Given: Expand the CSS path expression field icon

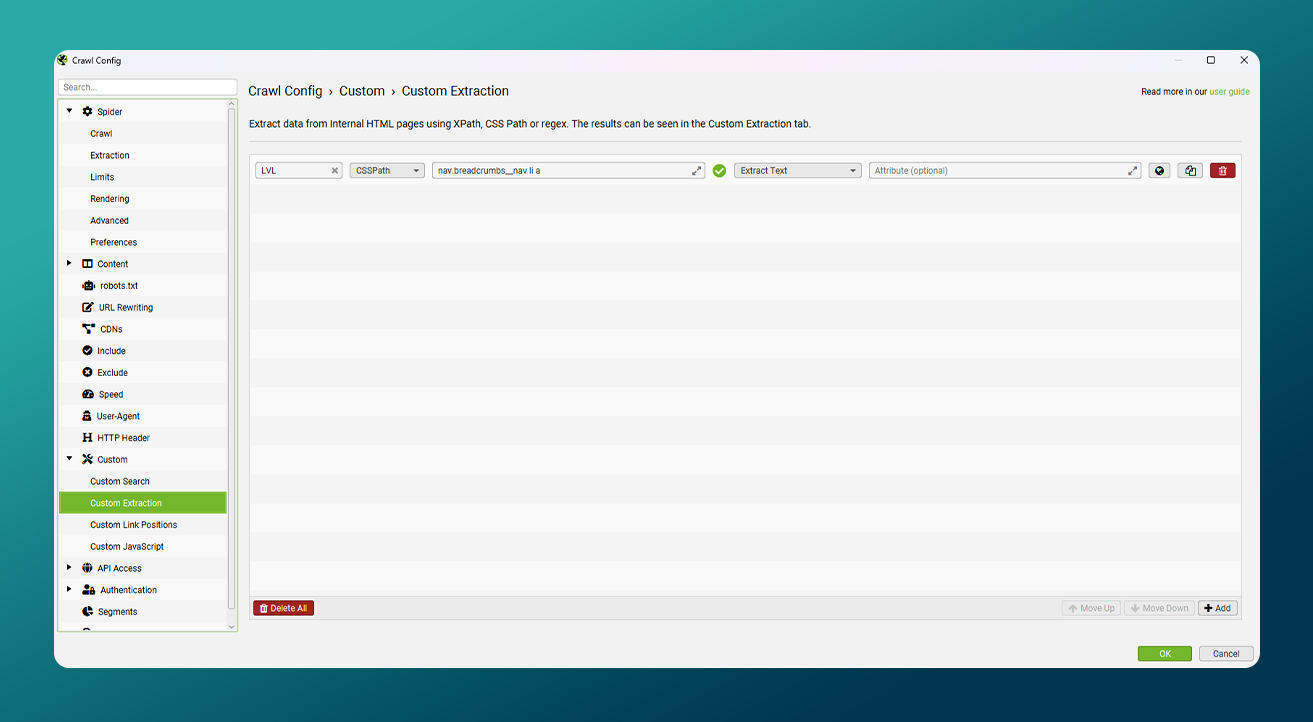Looking at the screenshot, I should click(x=697, y=171).
